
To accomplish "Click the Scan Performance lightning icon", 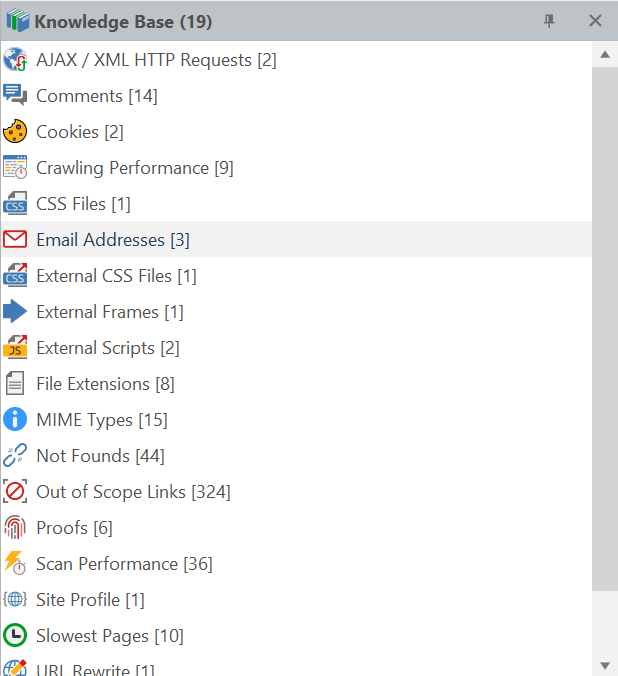I will (x=15, y=564).
